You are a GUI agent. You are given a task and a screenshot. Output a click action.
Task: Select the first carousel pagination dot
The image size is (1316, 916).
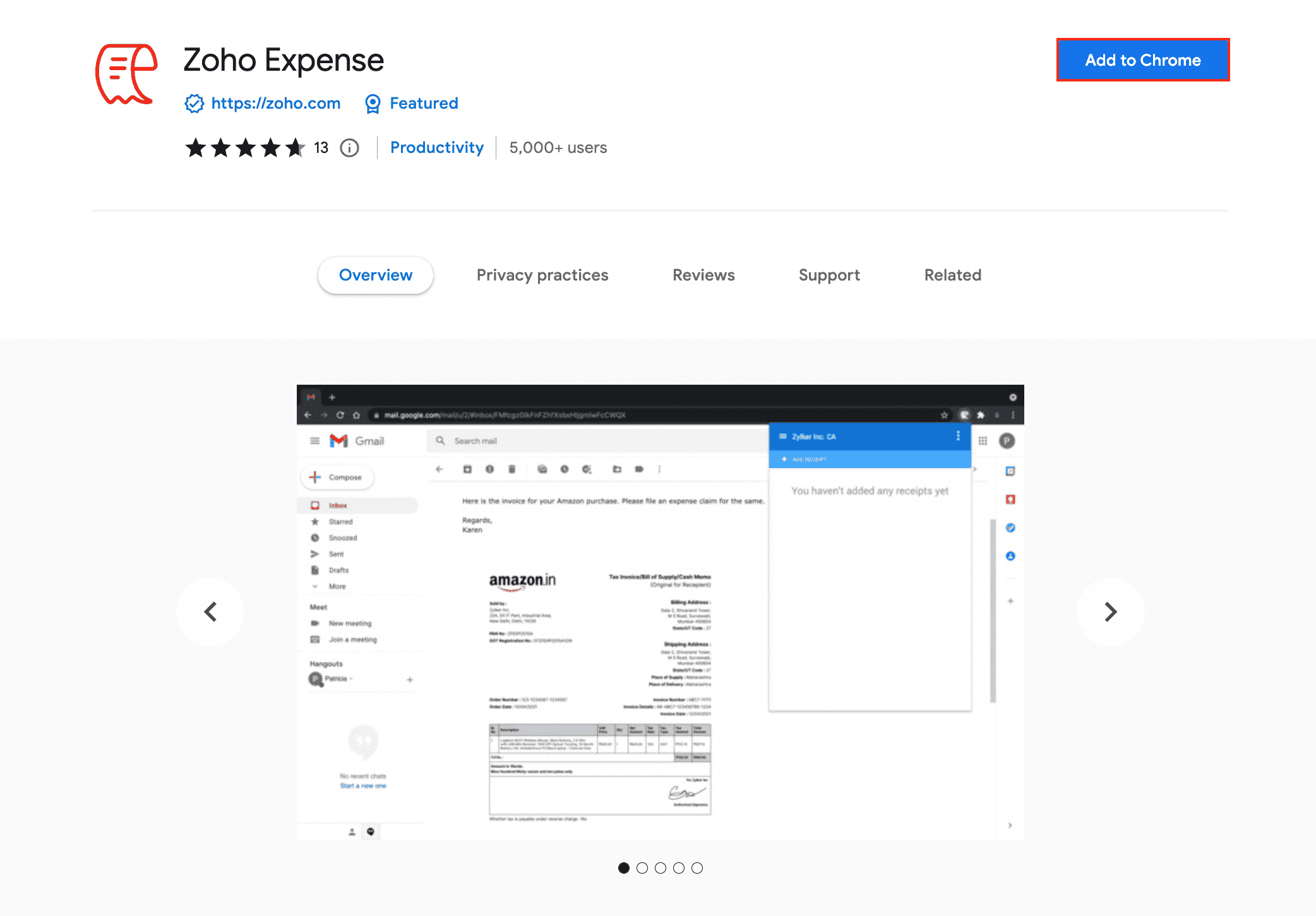pyautogui.click(x=624, y=868)
